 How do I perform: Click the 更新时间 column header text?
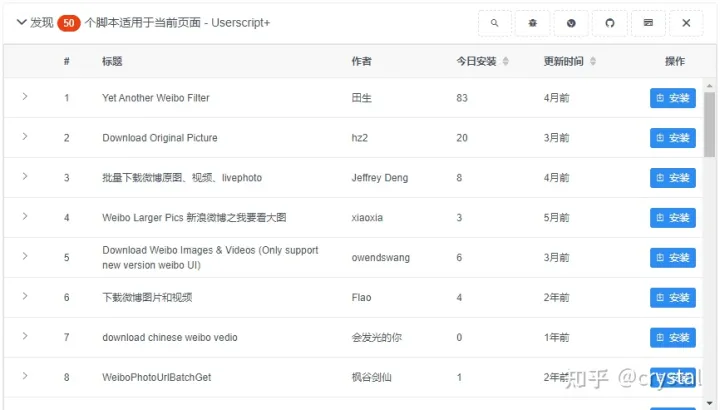pos(563,61)
